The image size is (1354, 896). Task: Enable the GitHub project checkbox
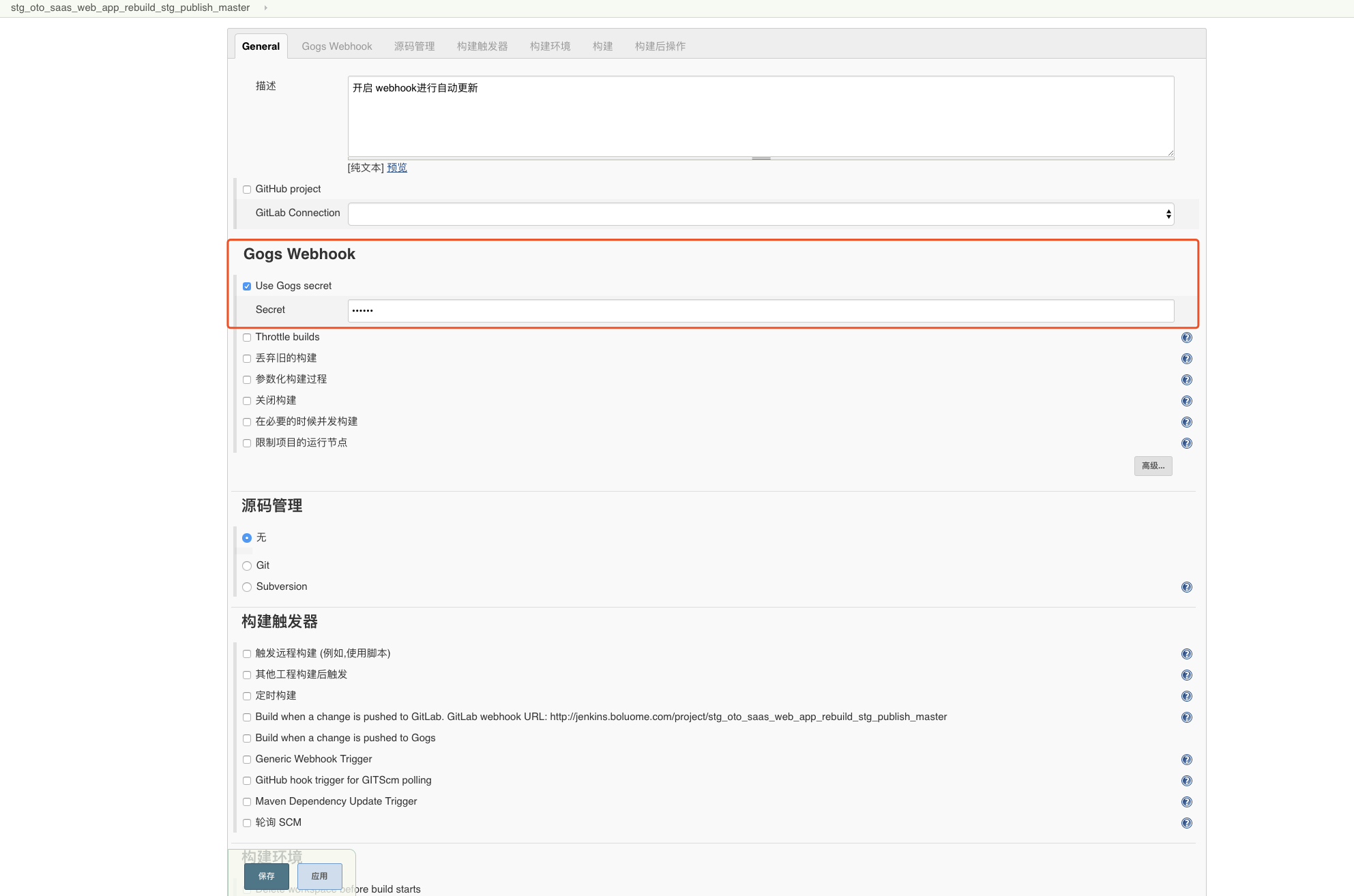click(247, 190)
